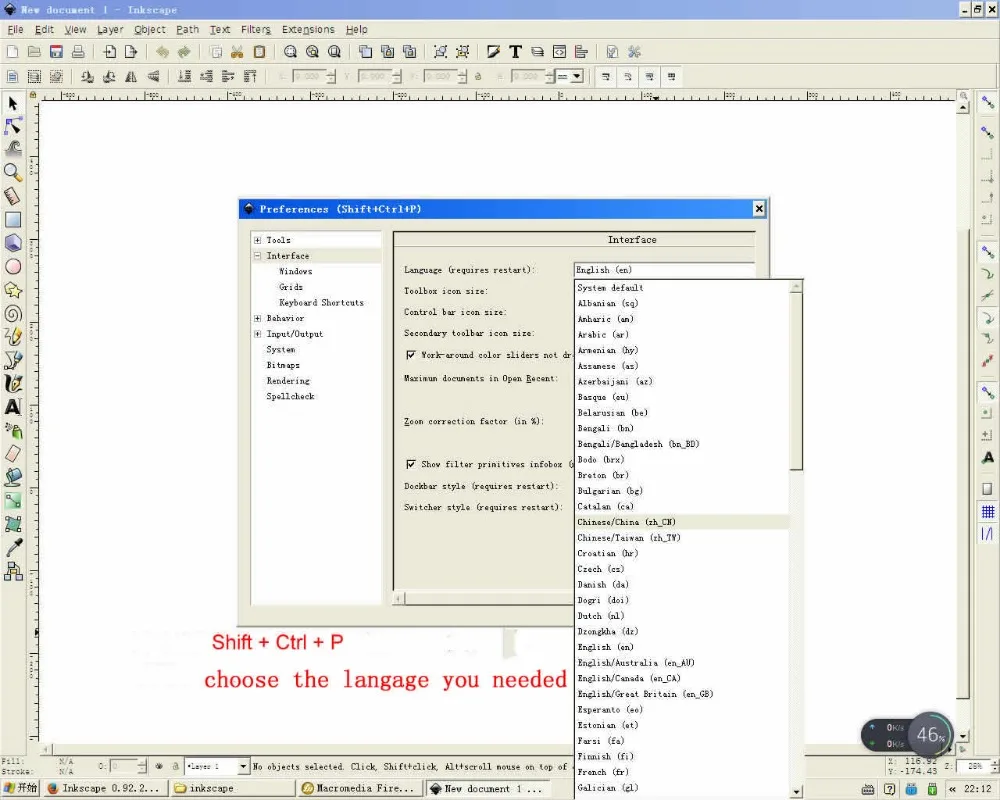Select the Bezier pen tool
This screenshot has height=800, width=1000.
point(13,360)
